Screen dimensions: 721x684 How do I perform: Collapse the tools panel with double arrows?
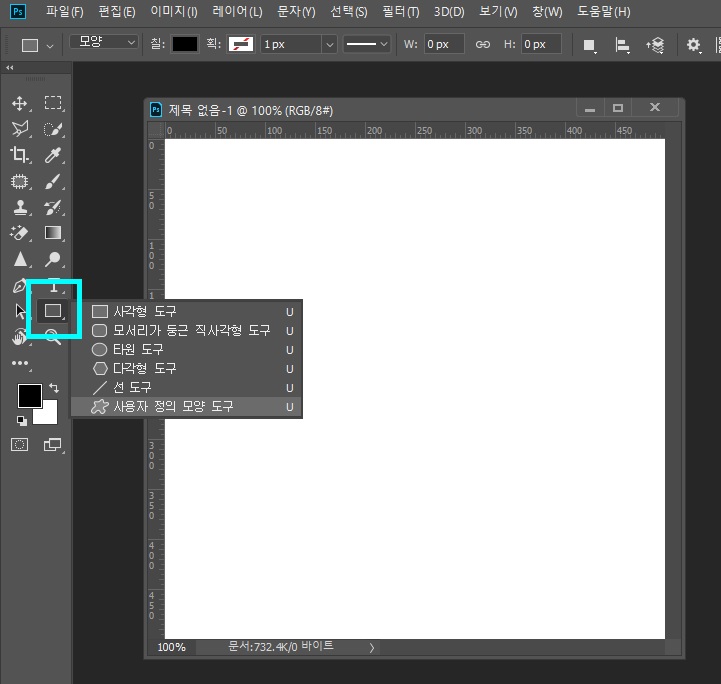10,68
